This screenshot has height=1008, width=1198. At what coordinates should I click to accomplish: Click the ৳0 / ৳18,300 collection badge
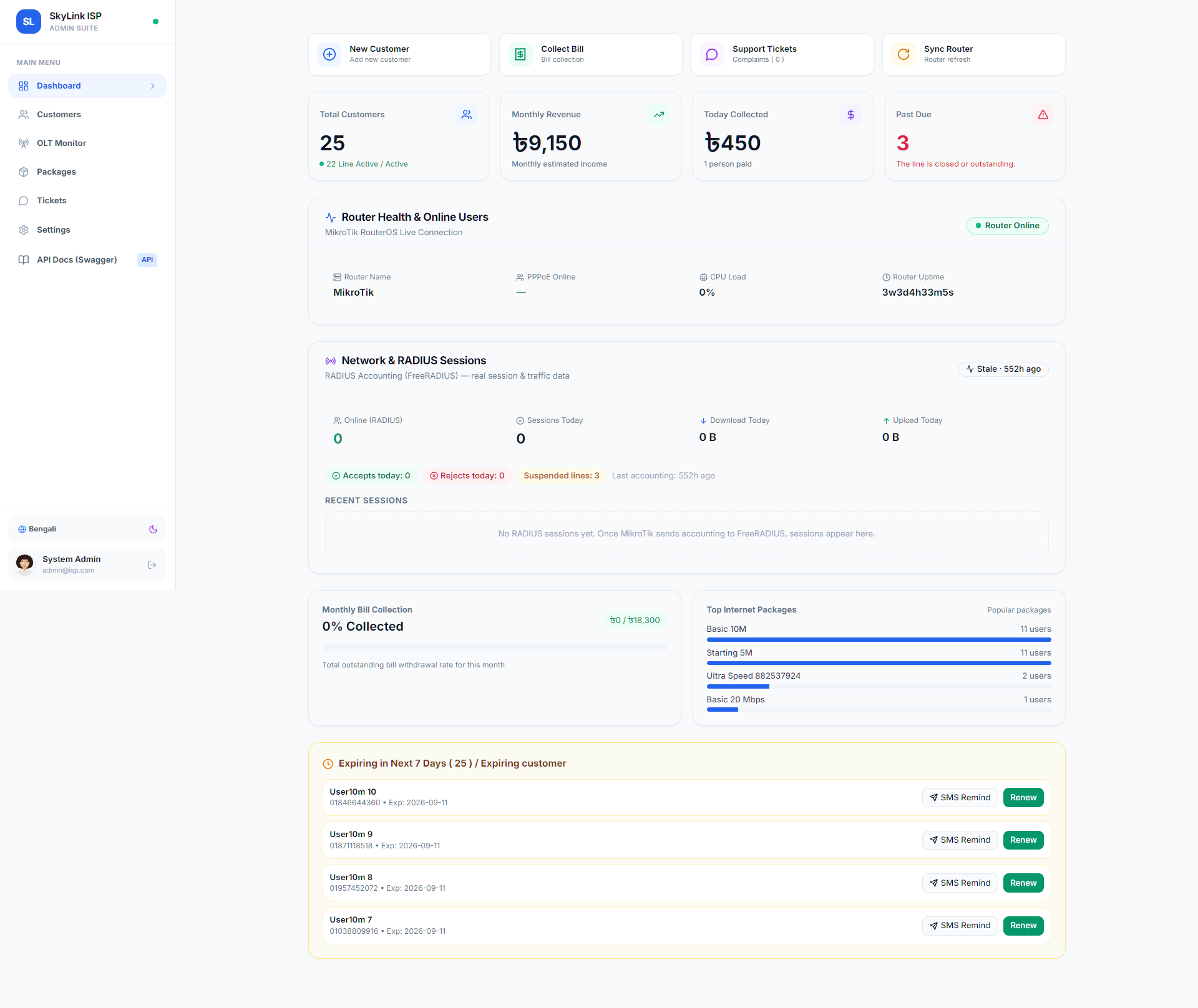pyautogui.click(x=635, y=621)
